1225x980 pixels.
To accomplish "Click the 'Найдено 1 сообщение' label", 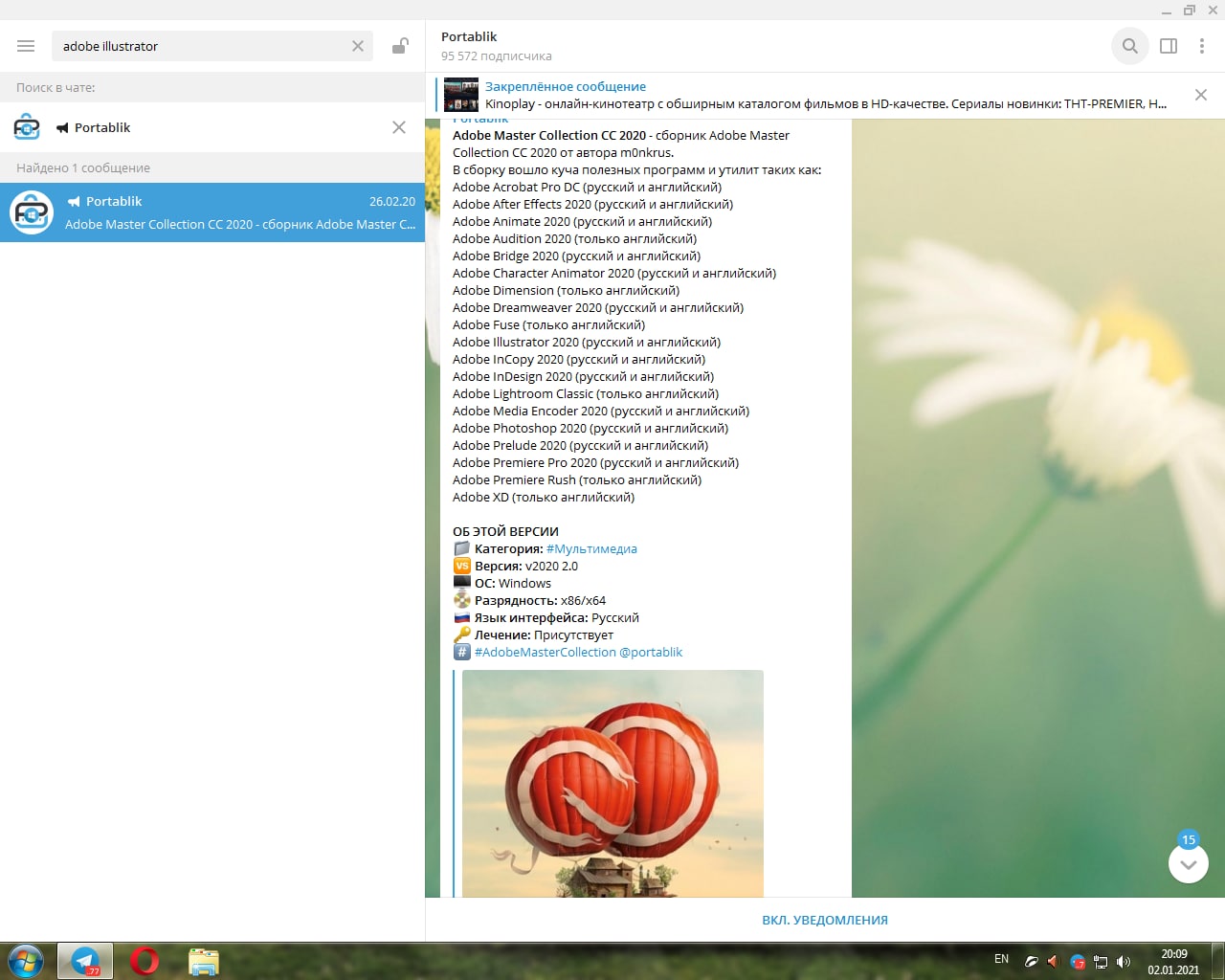I will 83,167.
